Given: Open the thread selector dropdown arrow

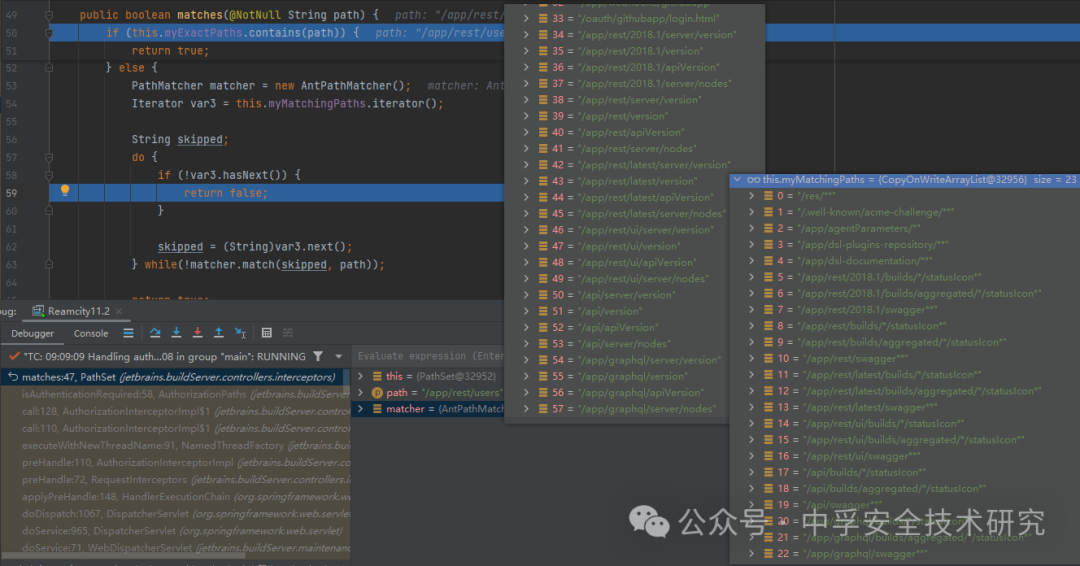Looking at the screenshot, I should click(338, 357).
